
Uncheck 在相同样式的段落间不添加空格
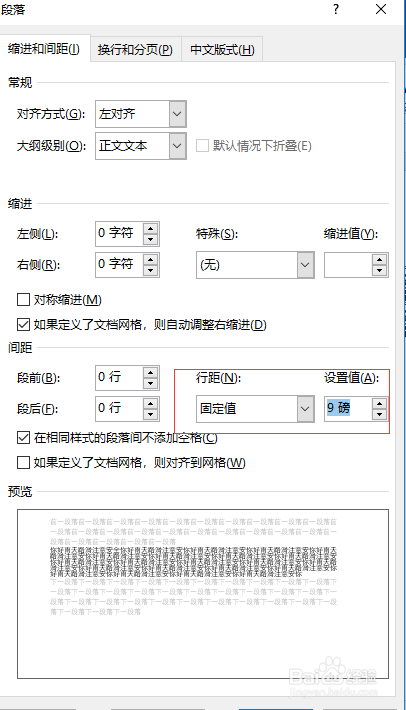point(23,438)
